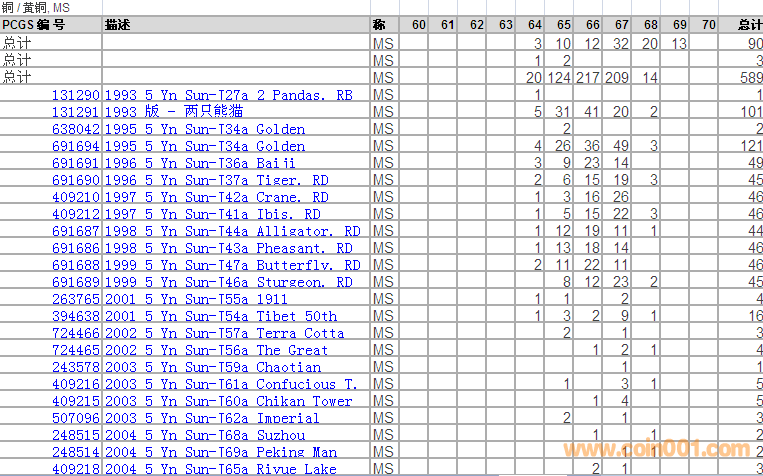This screenshot has height=476, width=763.
Task: Select the 描述 column header
Action: [x=118, y=24]
